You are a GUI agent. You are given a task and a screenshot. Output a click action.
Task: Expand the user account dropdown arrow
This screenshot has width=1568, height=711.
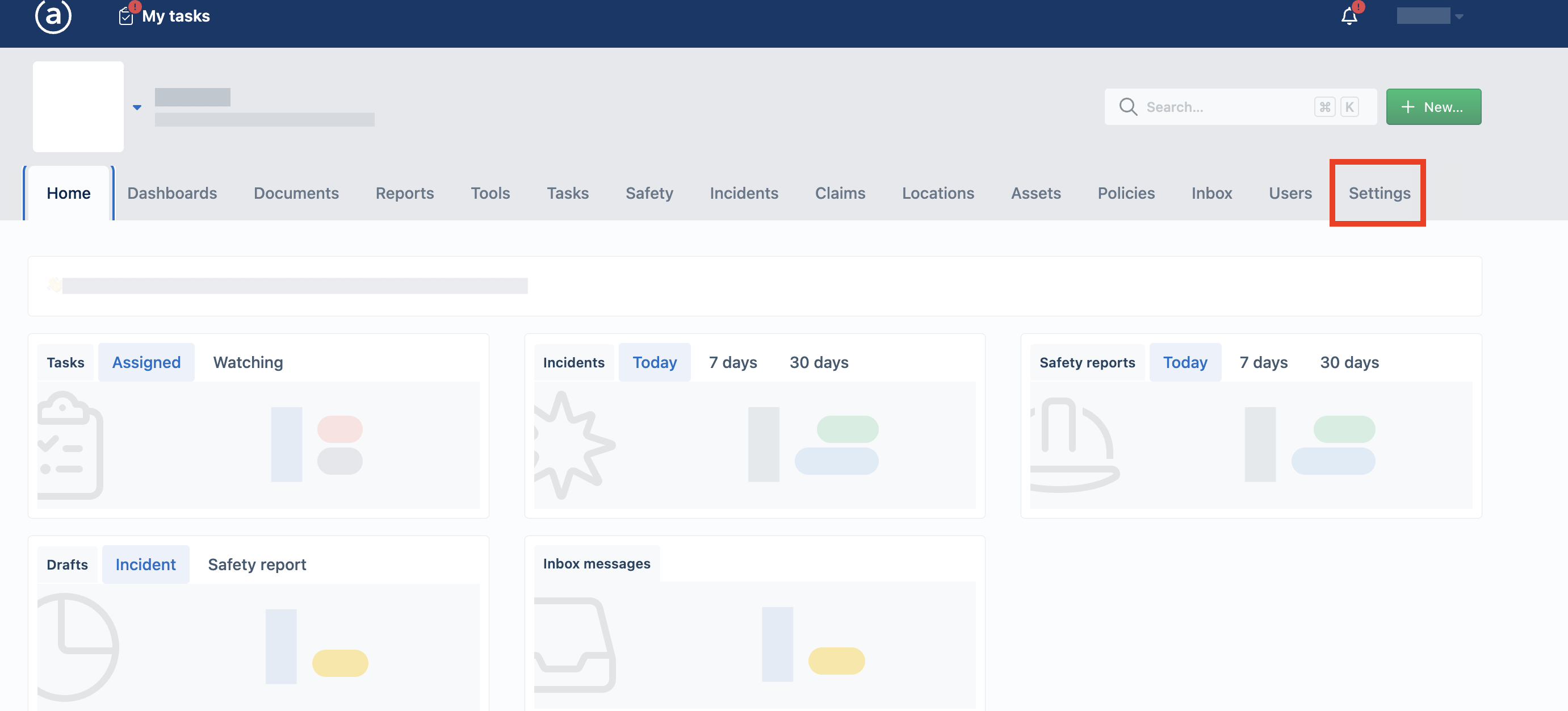1459,16
